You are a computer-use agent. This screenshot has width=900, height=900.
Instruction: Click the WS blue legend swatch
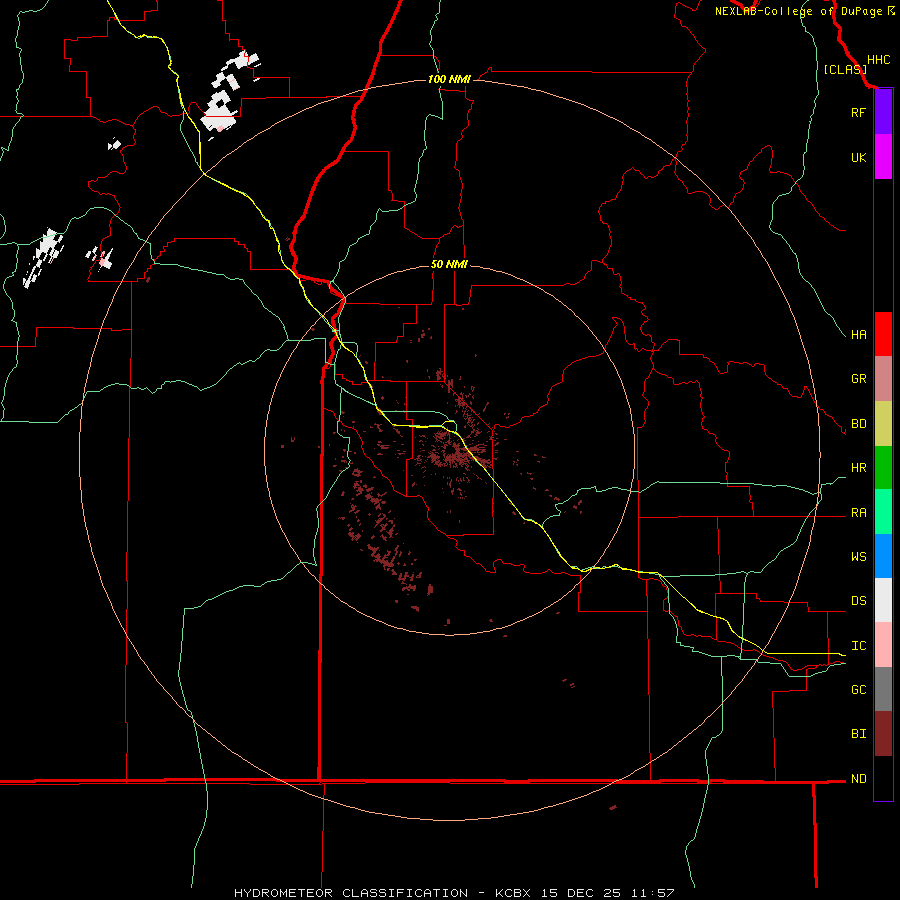pyautogui.click(x=883, y=556)
